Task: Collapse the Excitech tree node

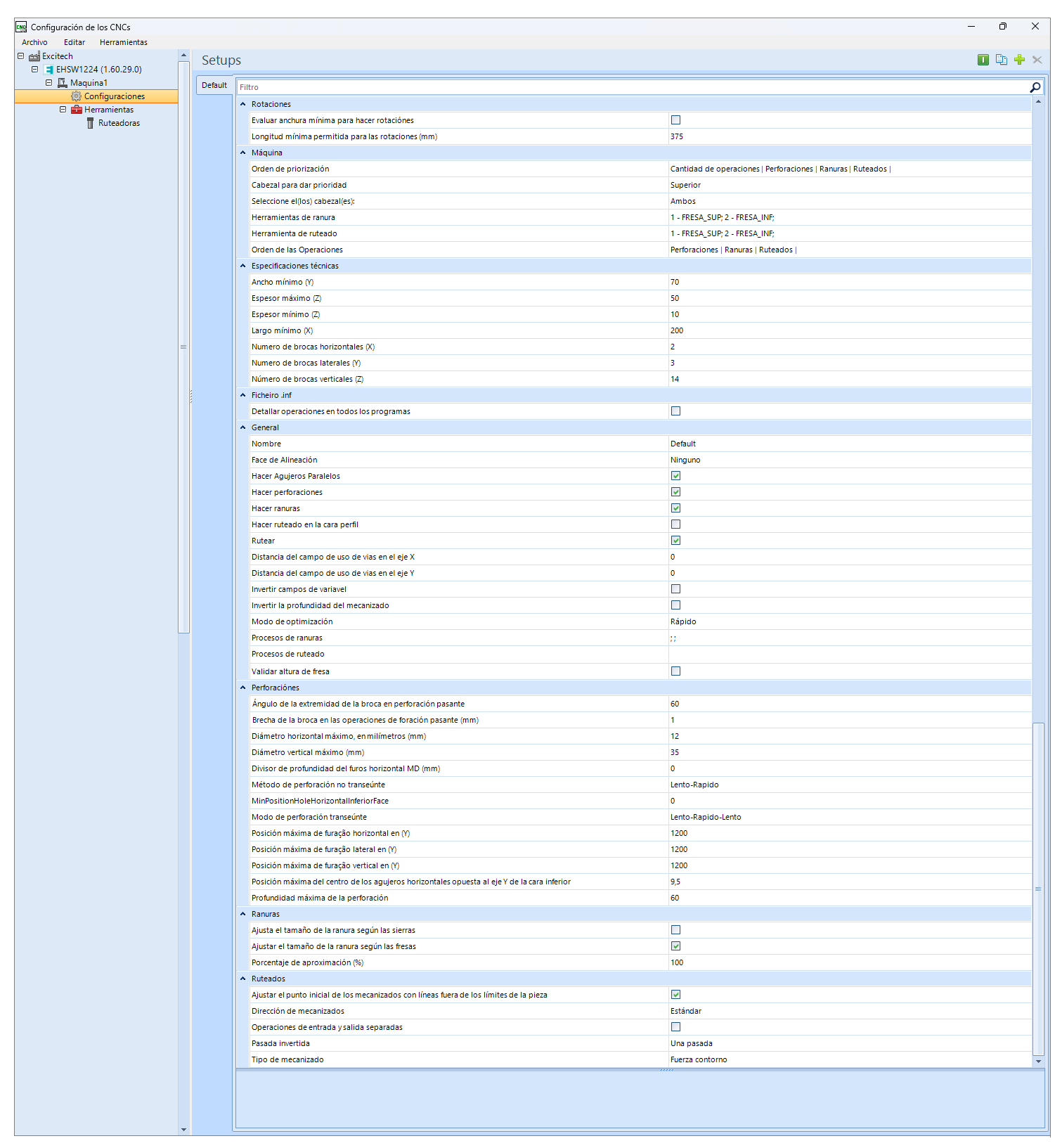Action: [x=20, y=56]
